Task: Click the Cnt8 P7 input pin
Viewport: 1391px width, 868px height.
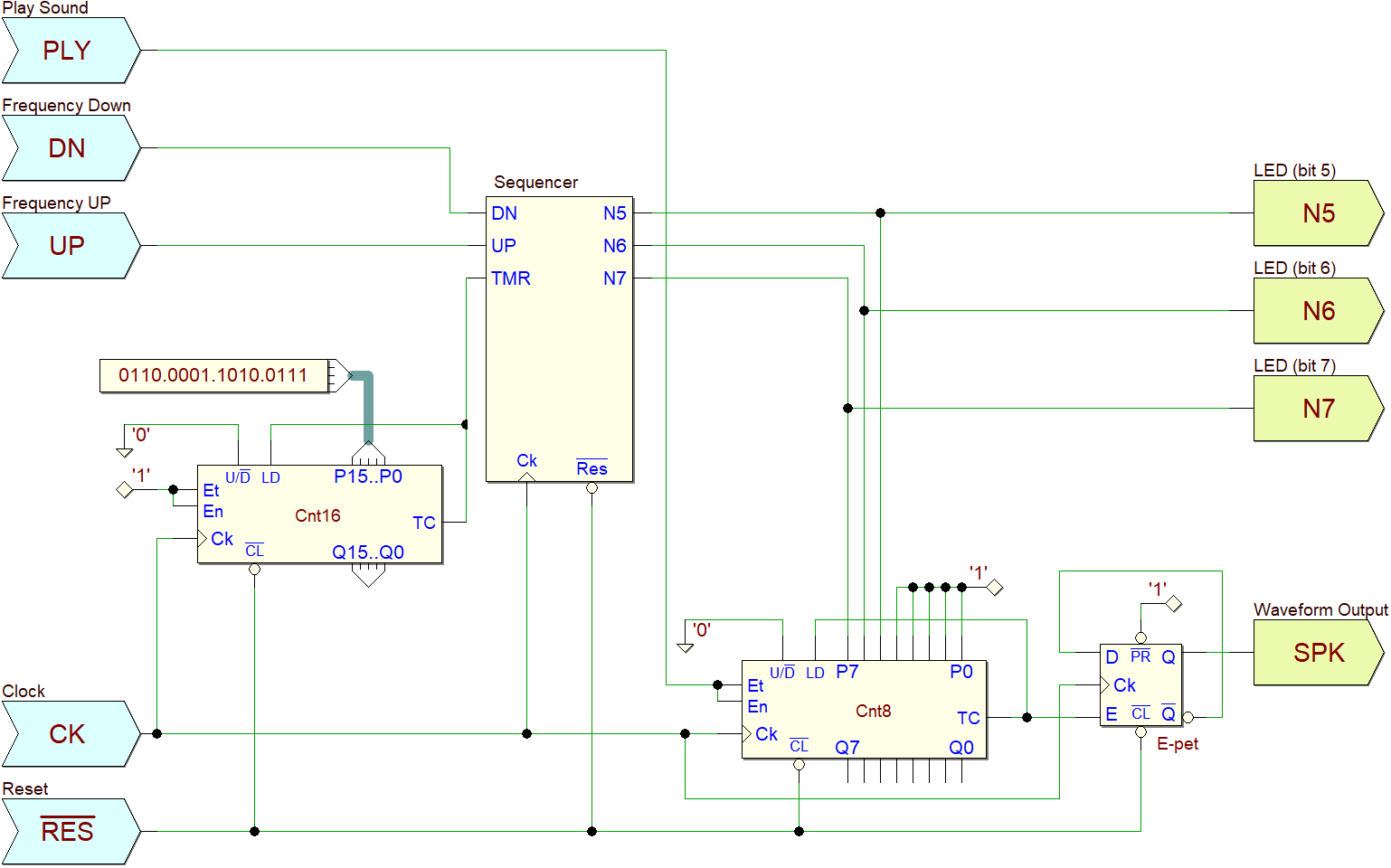Action: [x=847, y=672]
